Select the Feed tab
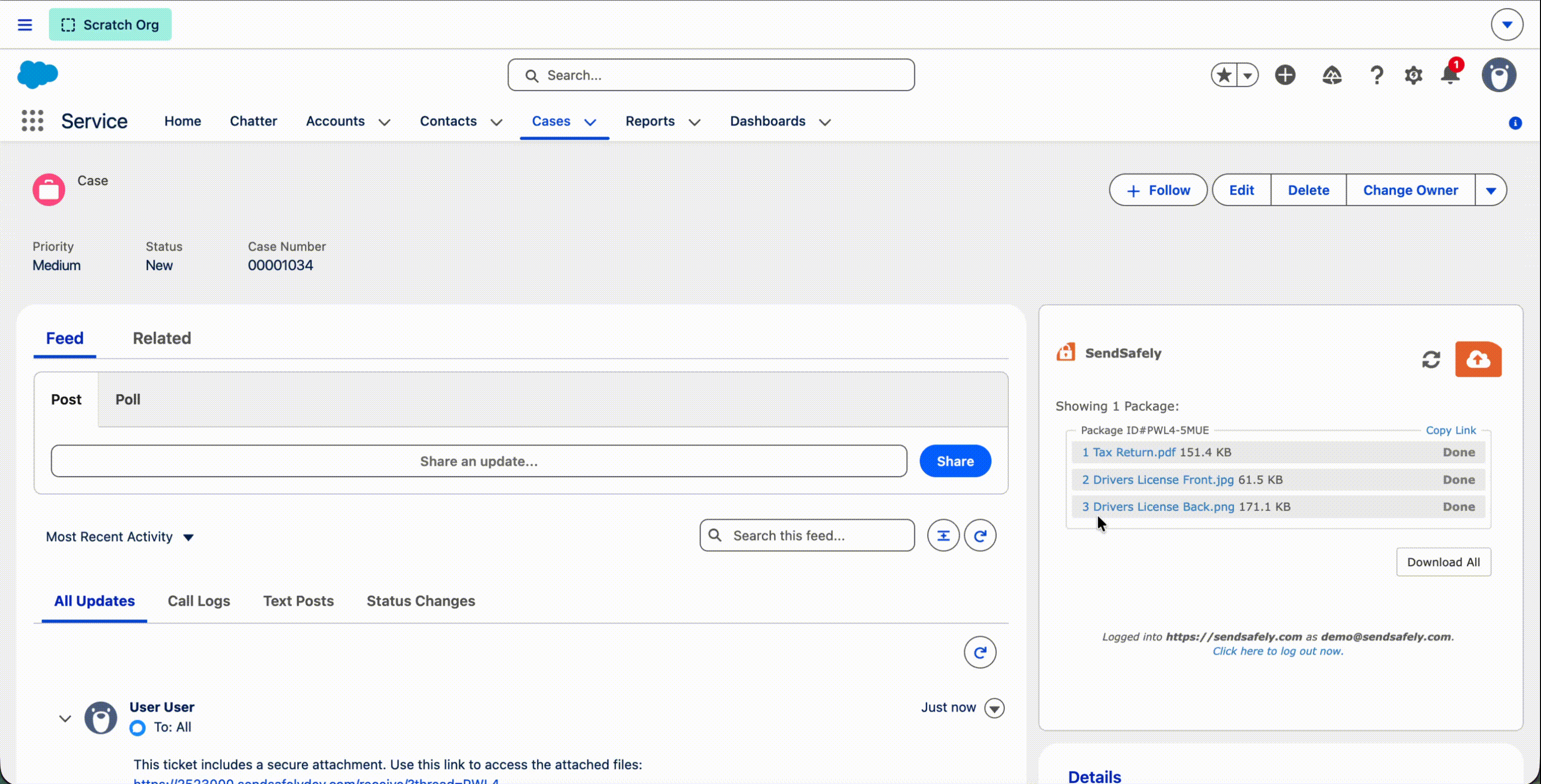1541x784 pixels. point(65,338)
